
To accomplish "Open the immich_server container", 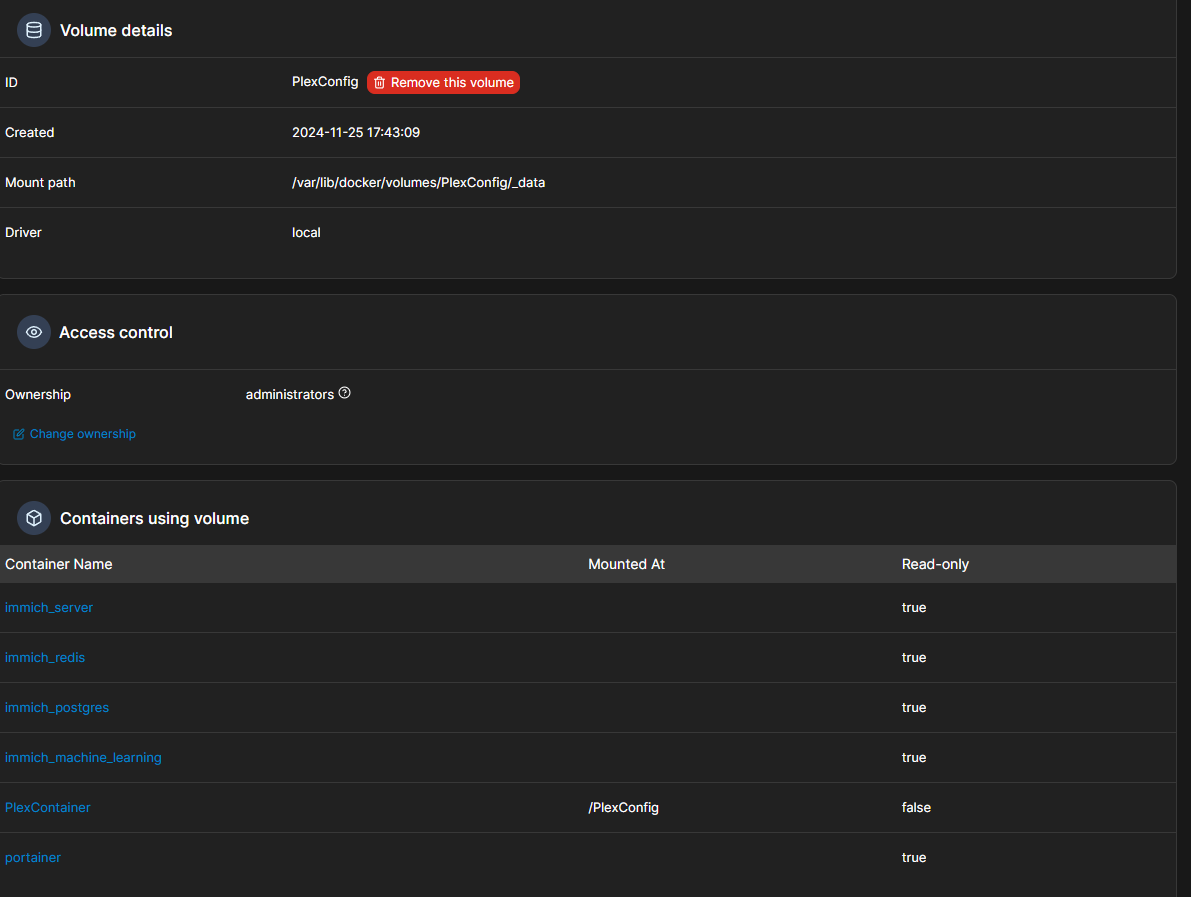I will 49,608.
